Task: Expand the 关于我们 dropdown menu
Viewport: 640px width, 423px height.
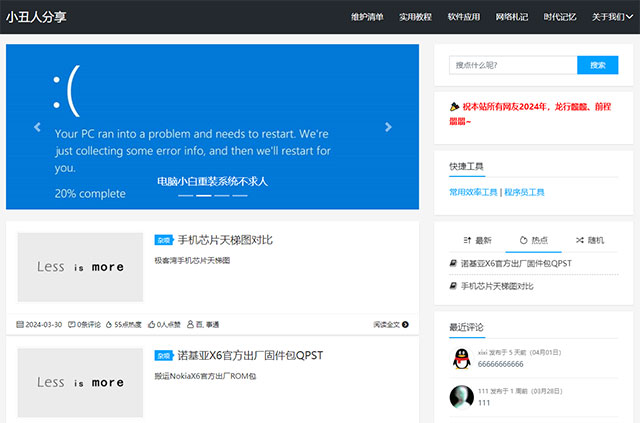Action: tap(612, 17)
